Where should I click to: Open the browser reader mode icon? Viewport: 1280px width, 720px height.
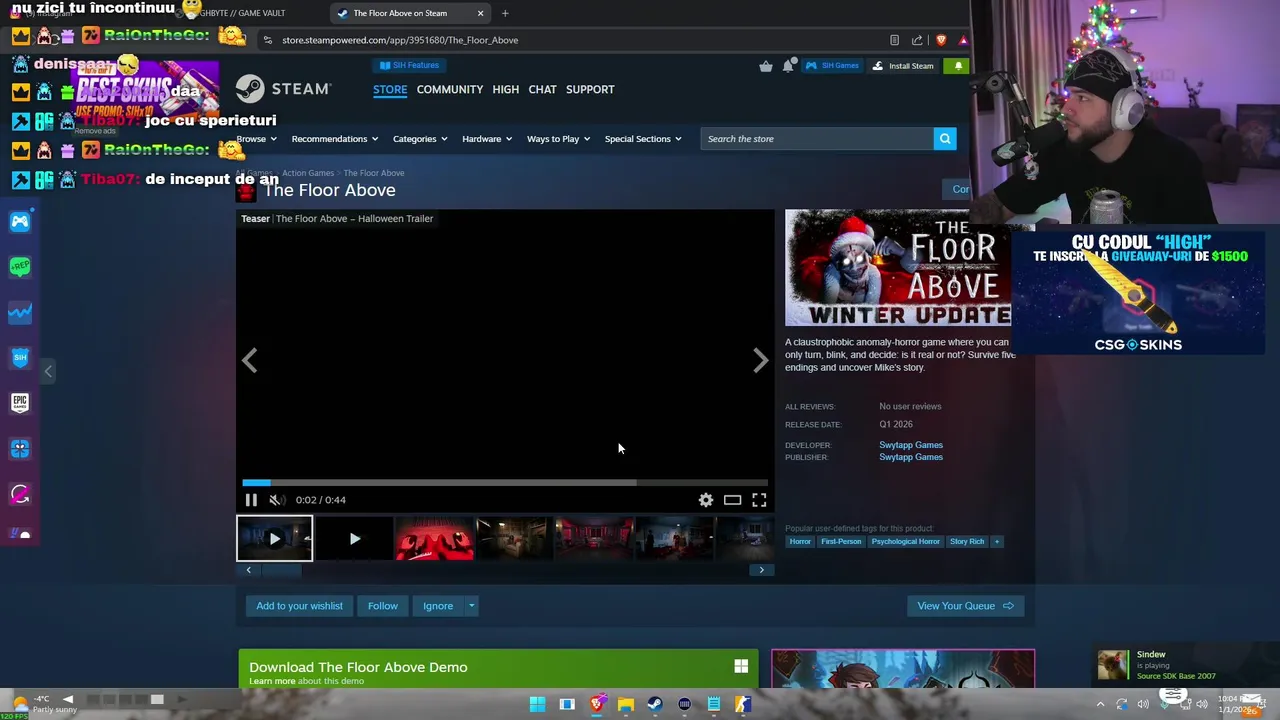tap(894, 40)
